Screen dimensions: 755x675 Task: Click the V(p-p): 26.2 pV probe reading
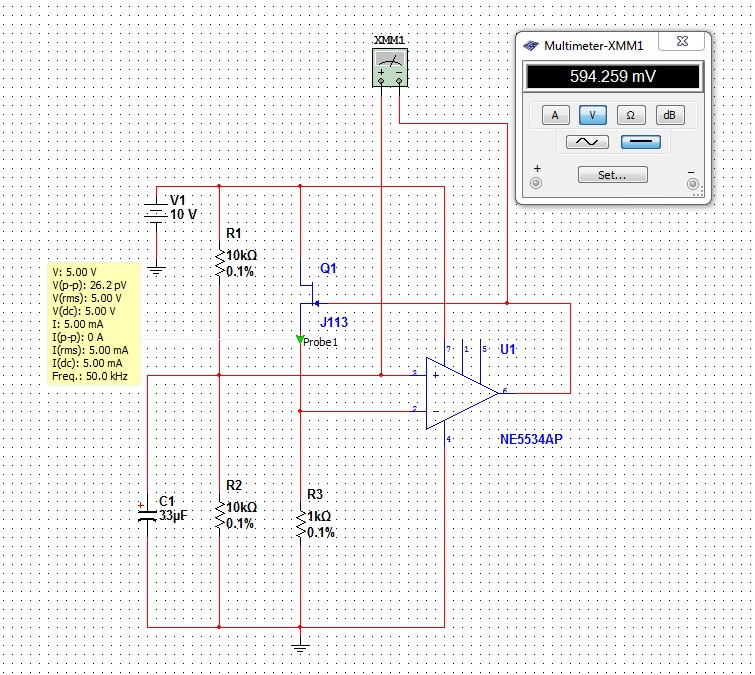90,285
